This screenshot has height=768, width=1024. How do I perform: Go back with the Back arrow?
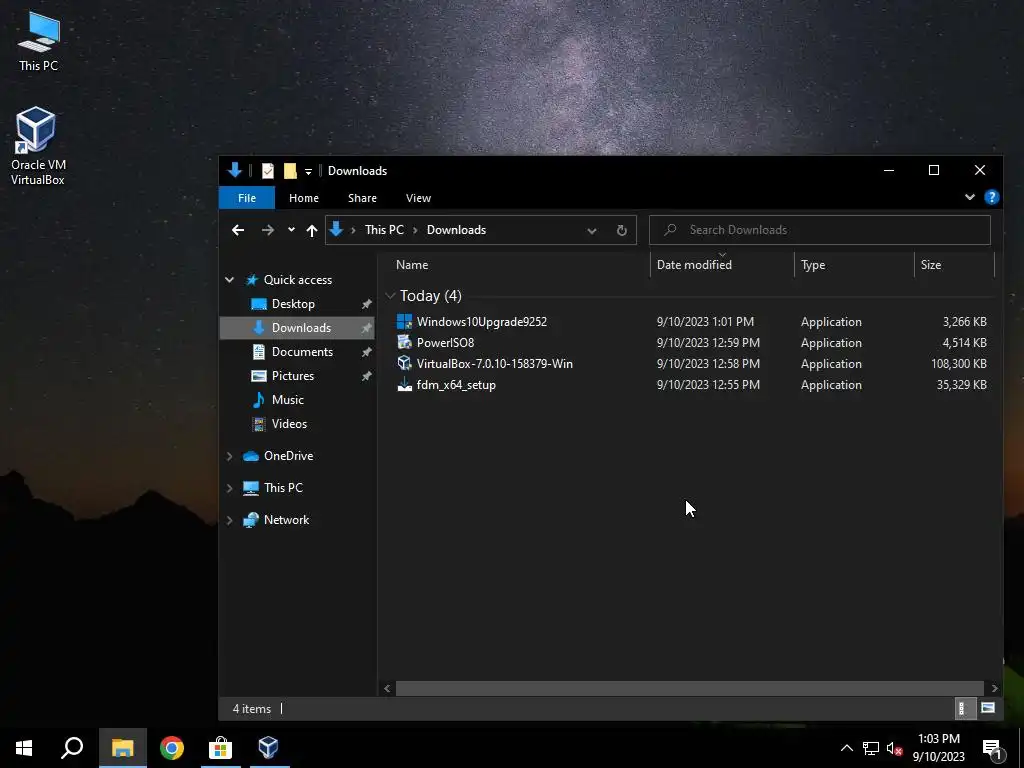(x=238, y=230)
